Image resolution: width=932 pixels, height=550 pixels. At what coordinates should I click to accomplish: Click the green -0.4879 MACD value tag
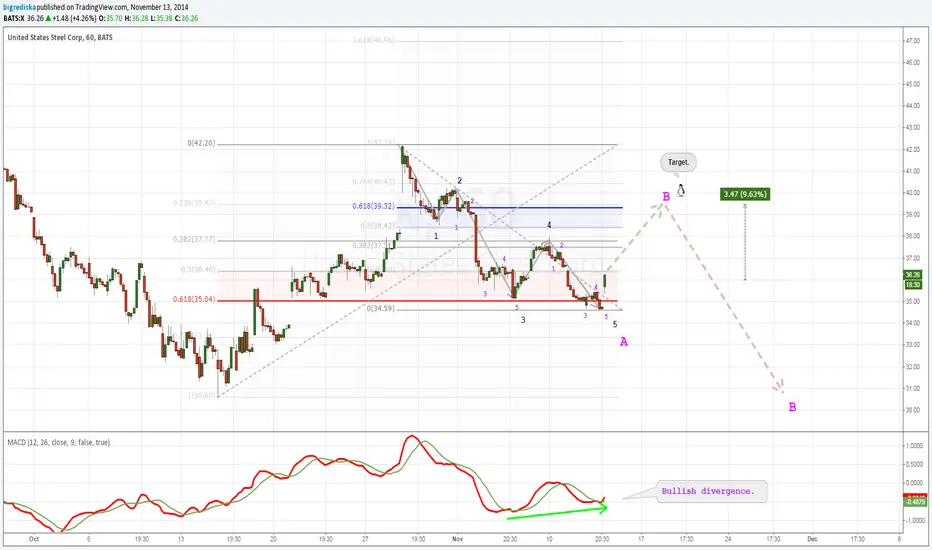(x=914, y=502)
